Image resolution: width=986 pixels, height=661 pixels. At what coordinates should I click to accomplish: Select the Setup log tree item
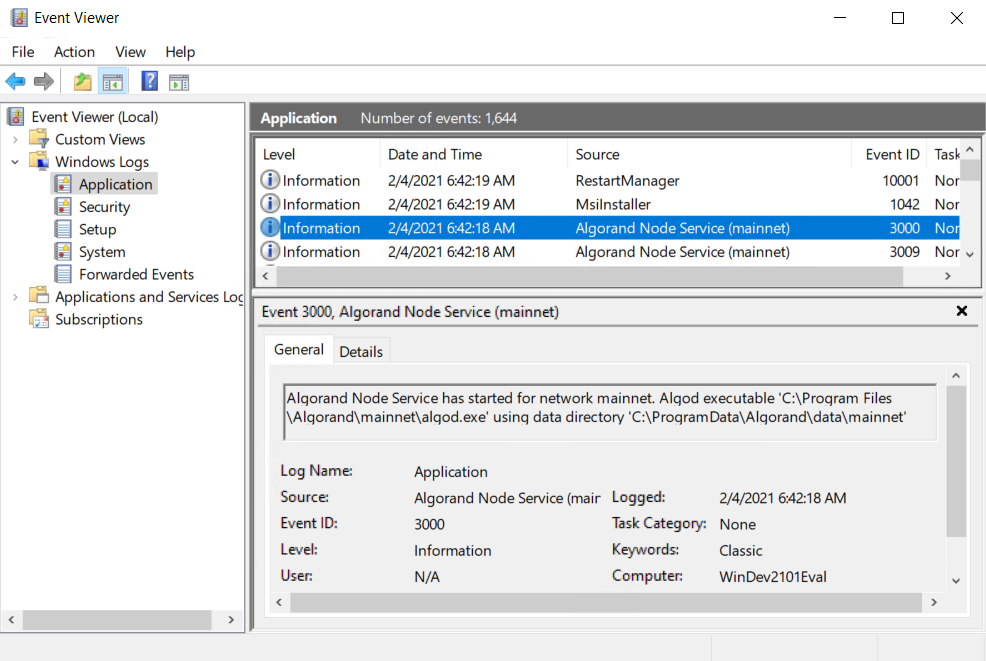point(97,230)
